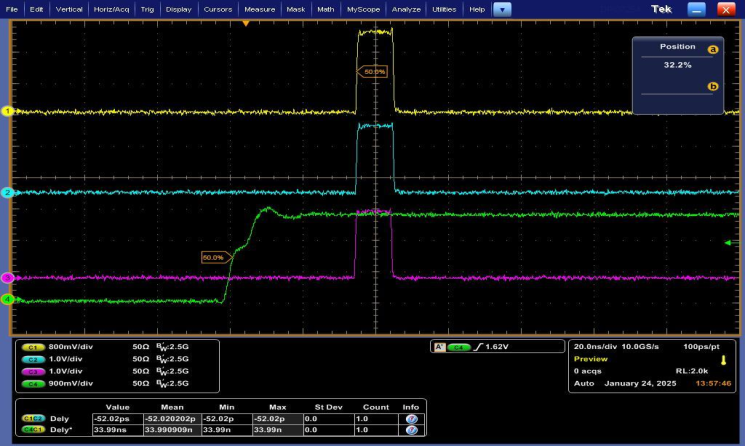The image size is (745, 446).
Task: Click the A trigger badge in trigger readout
Action: (438, 347)
